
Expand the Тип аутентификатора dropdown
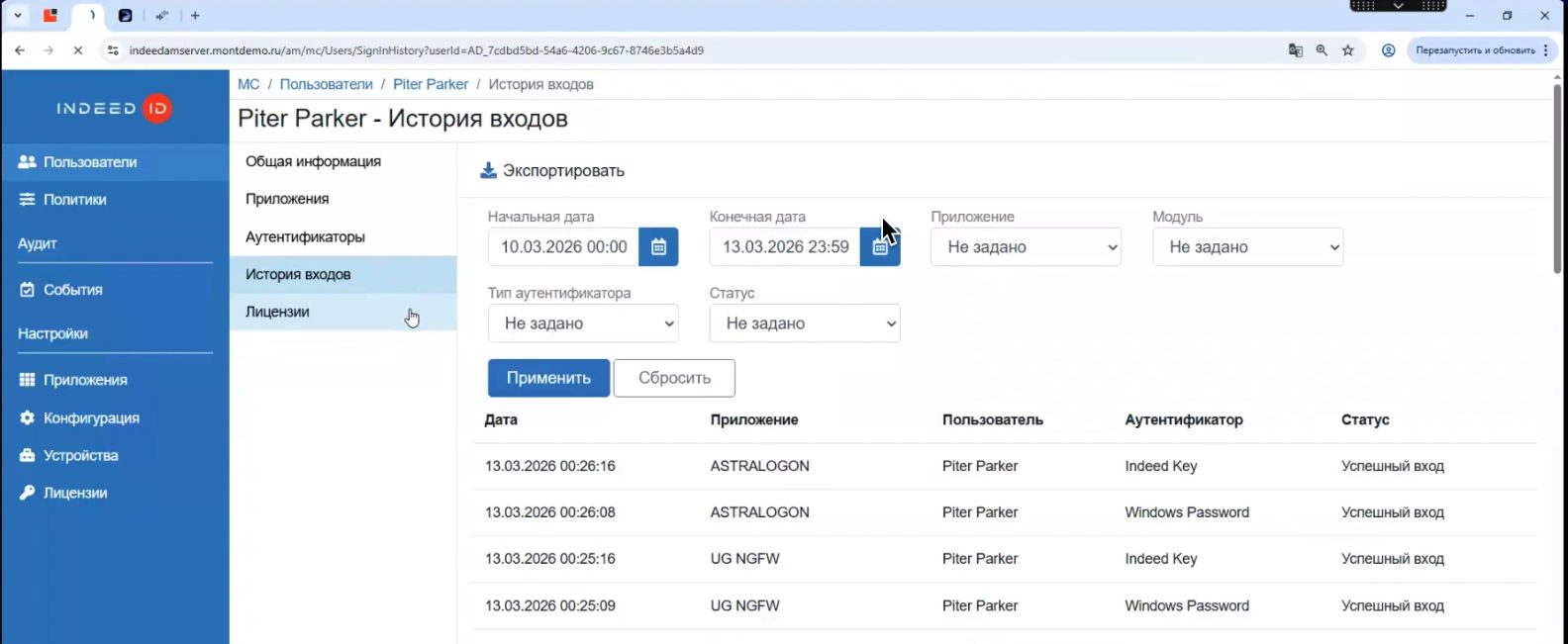583,323
